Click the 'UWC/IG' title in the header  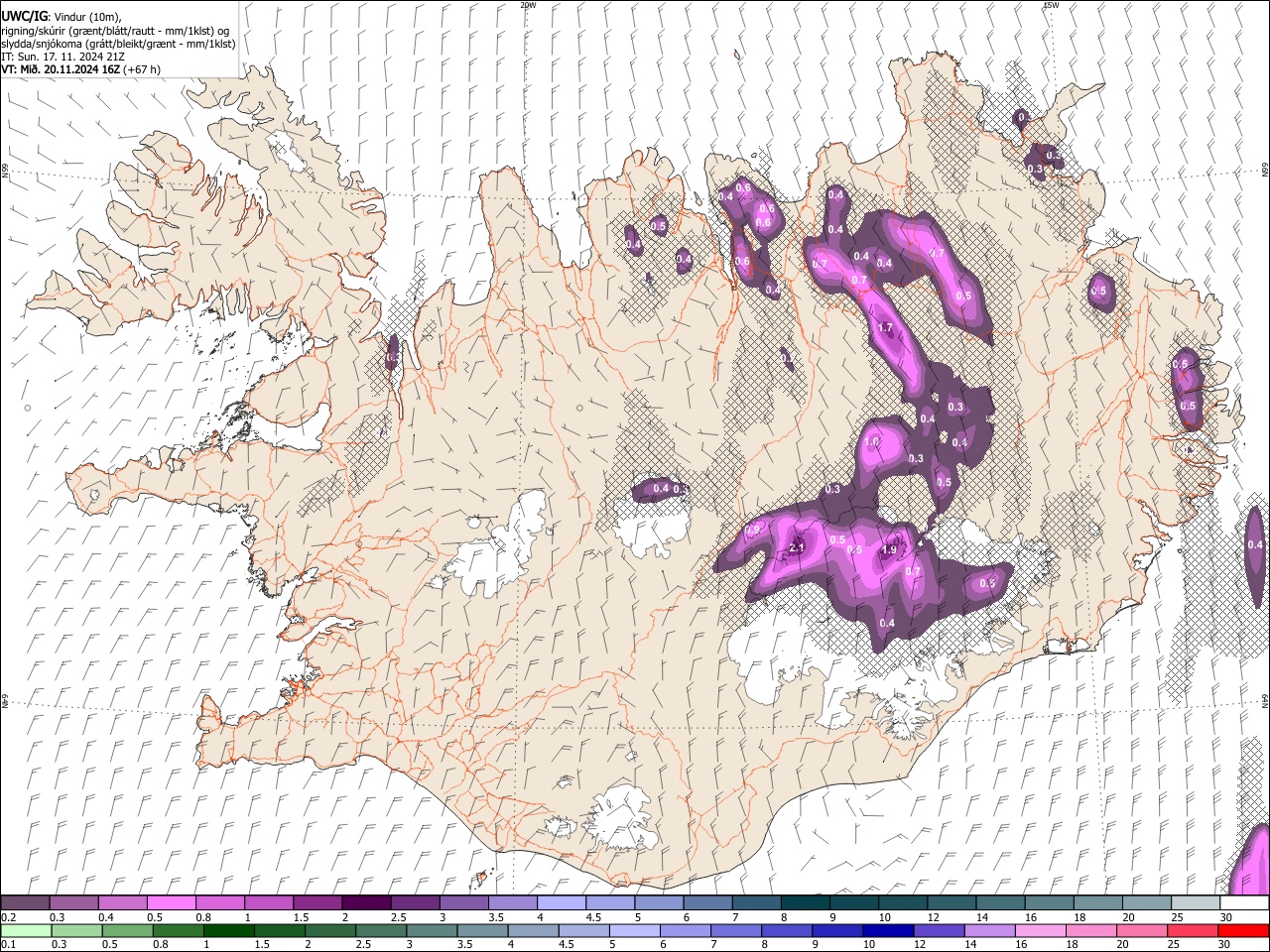[x=24, y=16]
